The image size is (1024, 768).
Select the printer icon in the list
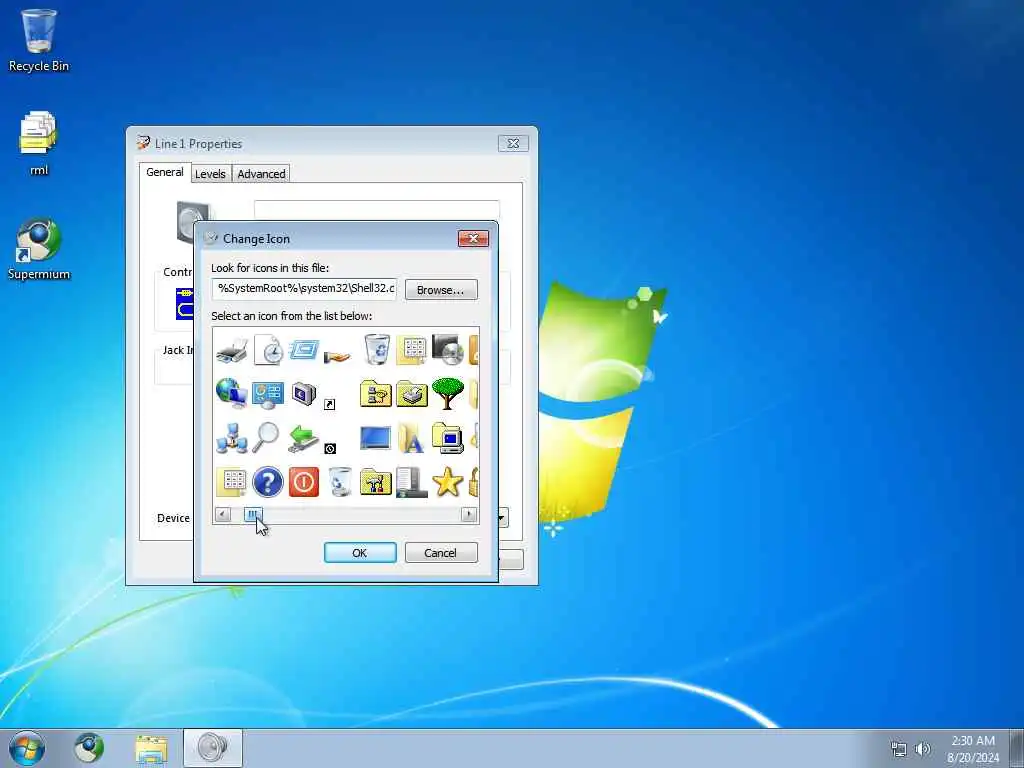coord(231,351)
